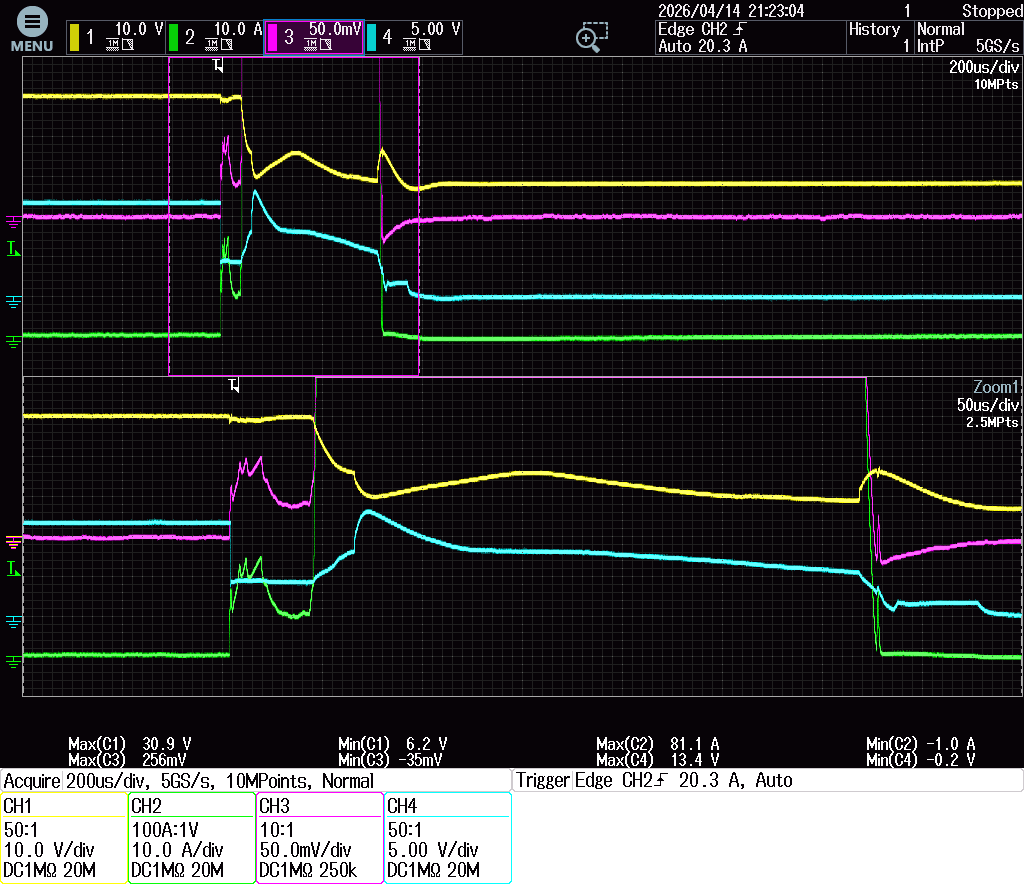
Task: Open channel 4 5.00 V scale setting
Action: pos(436,29)
